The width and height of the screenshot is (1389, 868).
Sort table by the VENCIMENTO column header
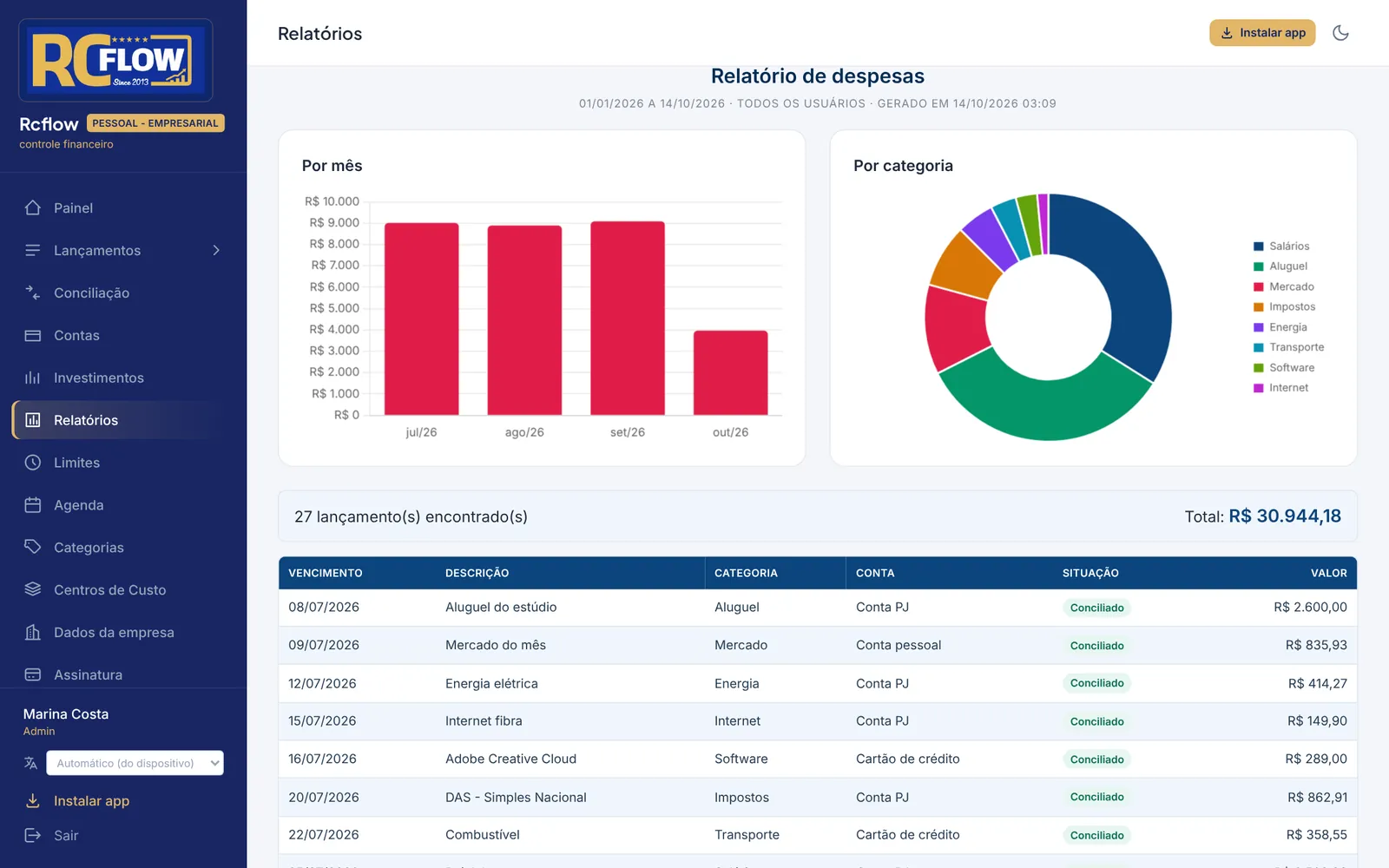click(326, 573)
